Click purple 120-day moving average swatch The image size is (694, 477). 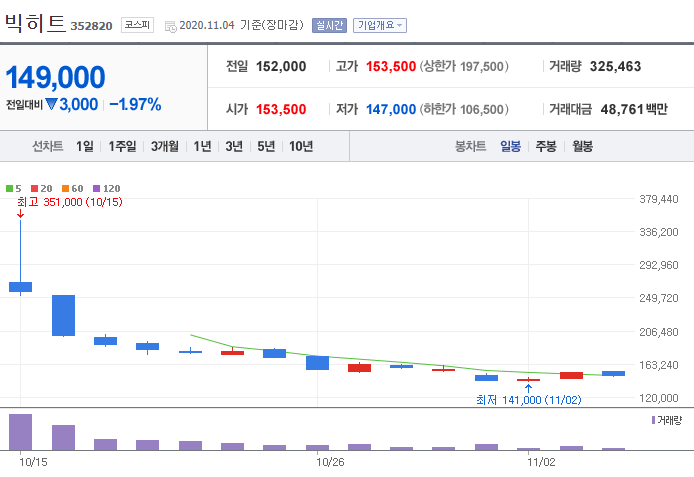(x=96, y=188)
